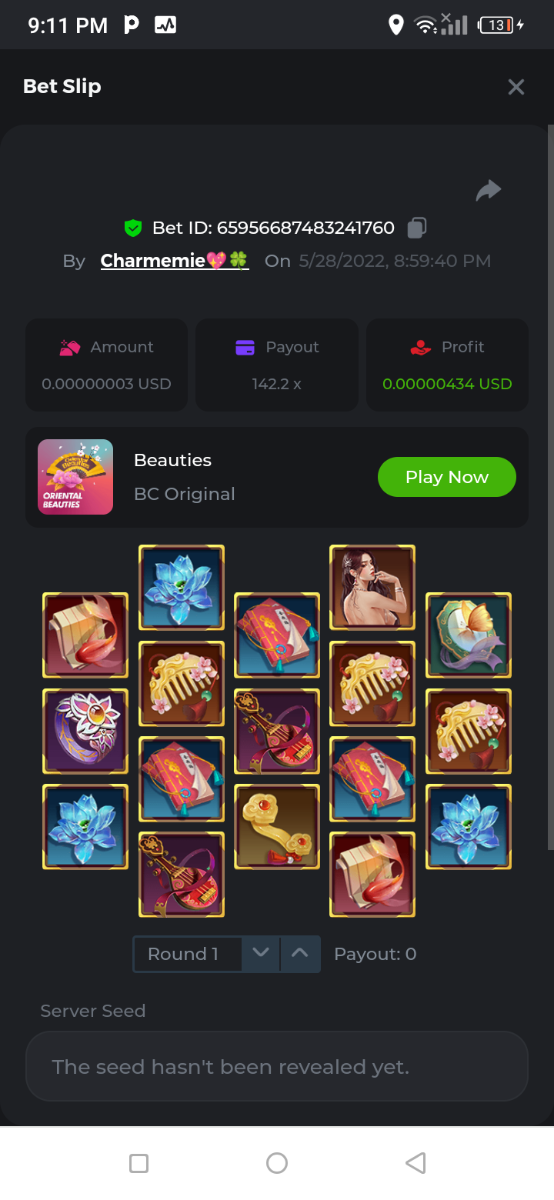Tap the Android back navigation button
The height and width of the screenshot is (1200, 554).
coord(416,1163)
